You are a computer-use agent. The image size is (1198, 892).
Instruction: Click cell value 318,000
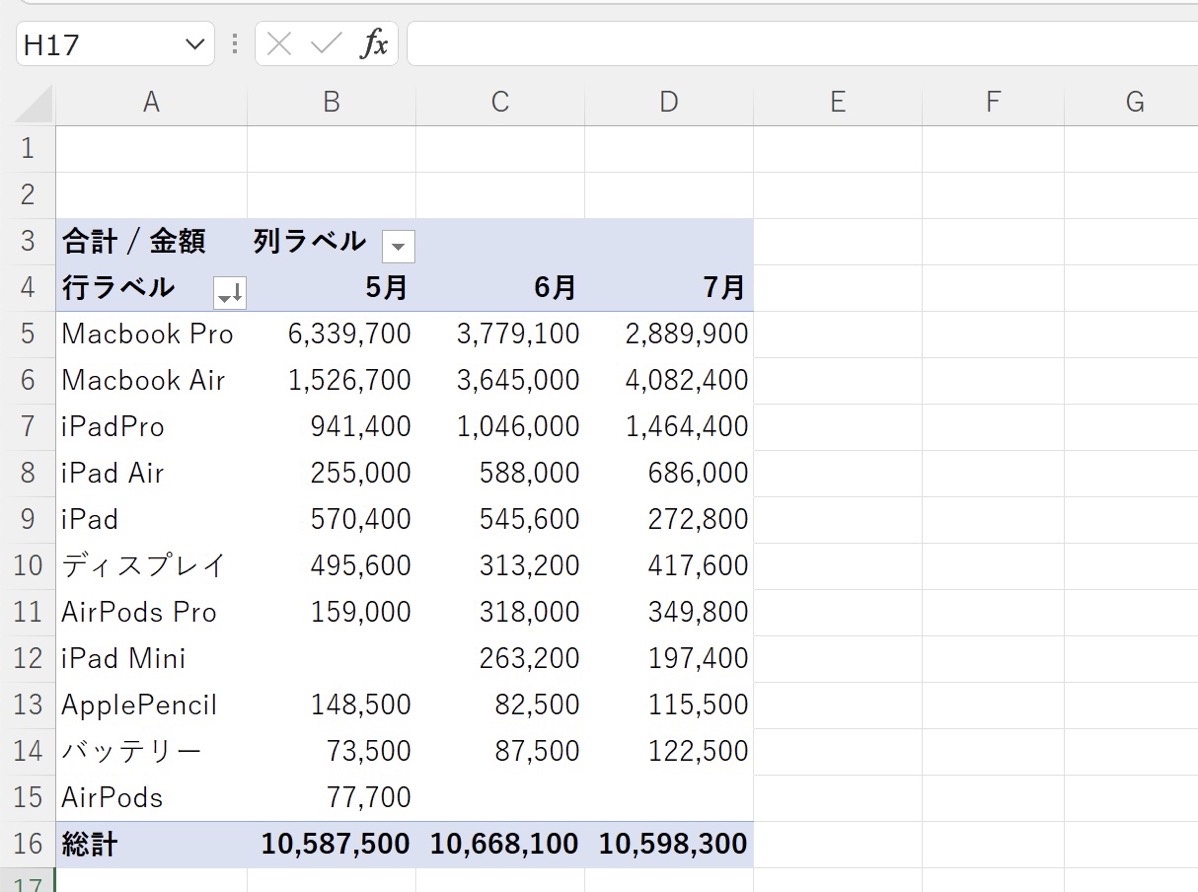500,612
